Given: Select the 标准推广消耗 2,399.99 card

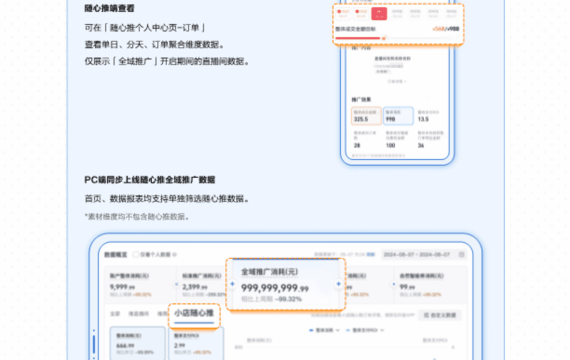Looking at the screenshot, I should pos(202,285).
